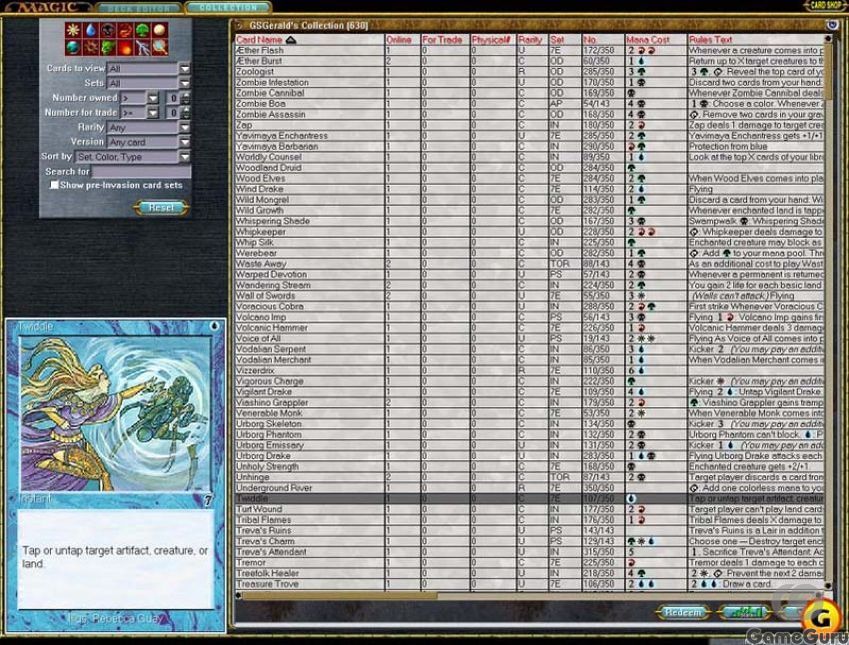The width and height of the screenshot is (849, 645).
Task: Toggle the white sun mana color filter
Action: 73,30
